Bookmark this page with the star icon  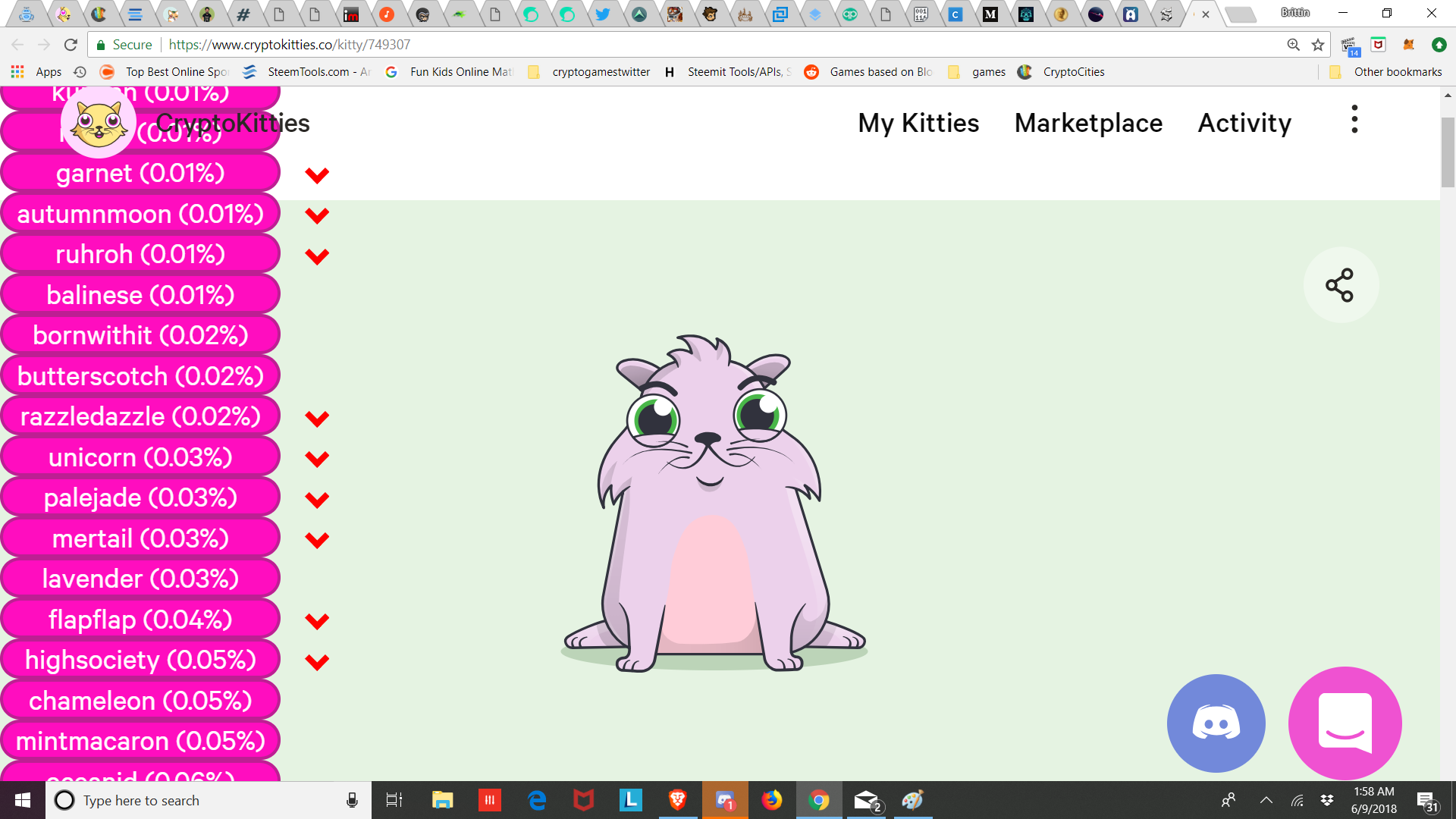coord(1318,45)
